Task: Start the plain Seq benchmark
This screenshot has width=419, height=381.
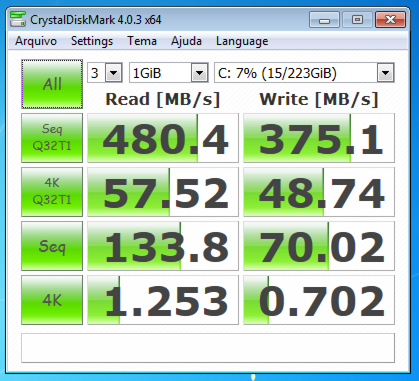Action: click(52, 246)
